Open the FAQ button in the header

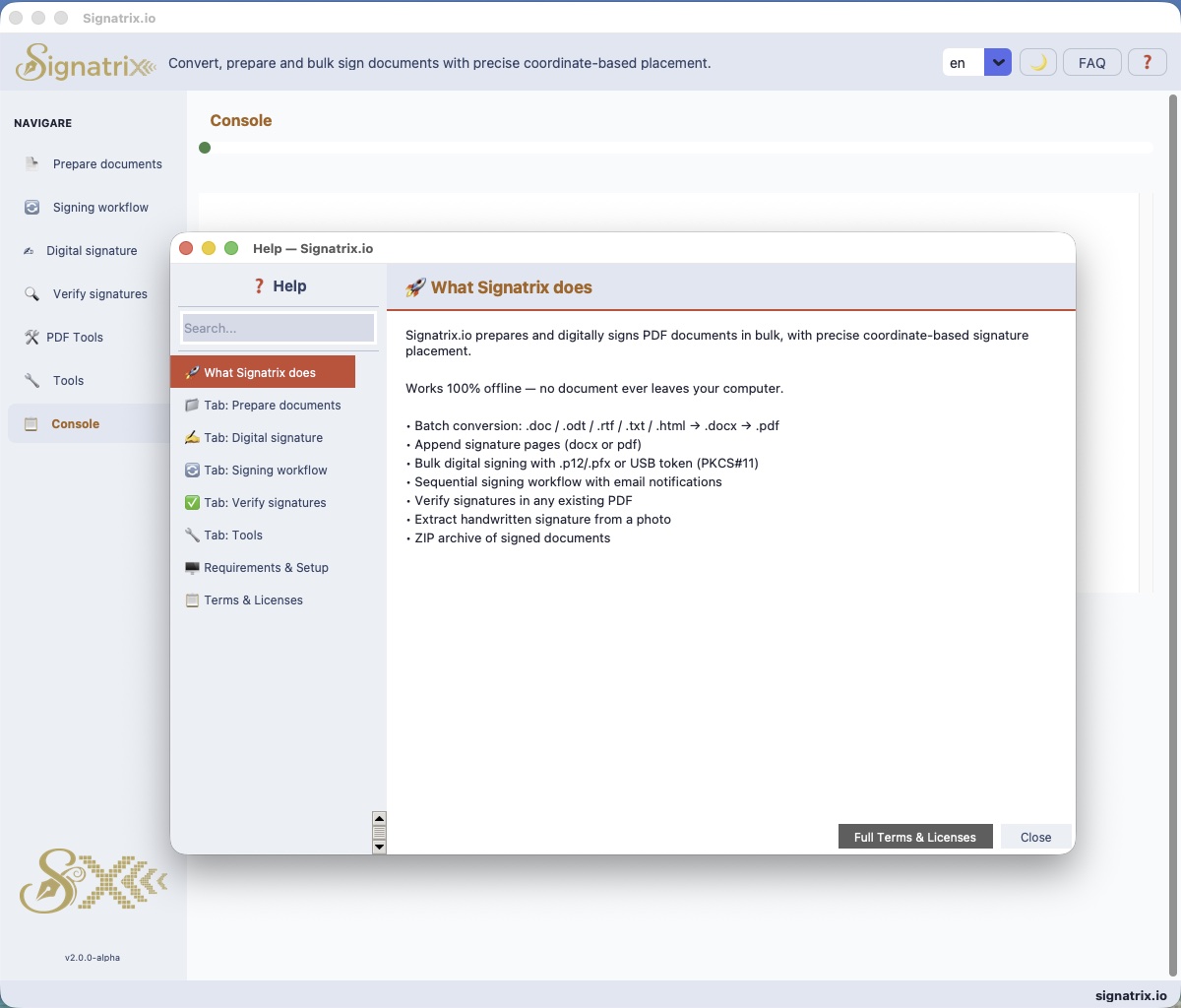click(x=1091, y=63)
